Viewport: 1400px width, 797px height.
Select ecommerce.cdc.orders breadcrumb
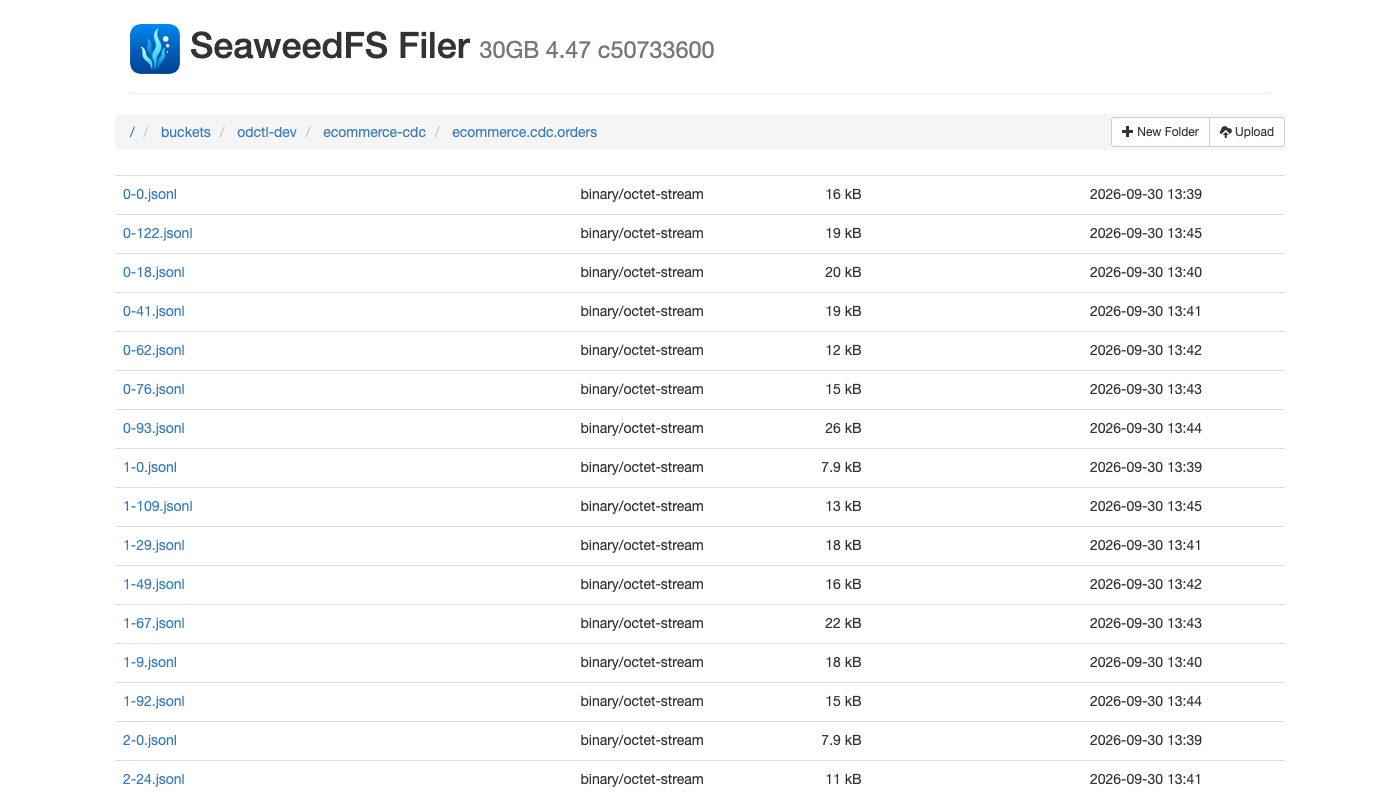tap(524, 132)
